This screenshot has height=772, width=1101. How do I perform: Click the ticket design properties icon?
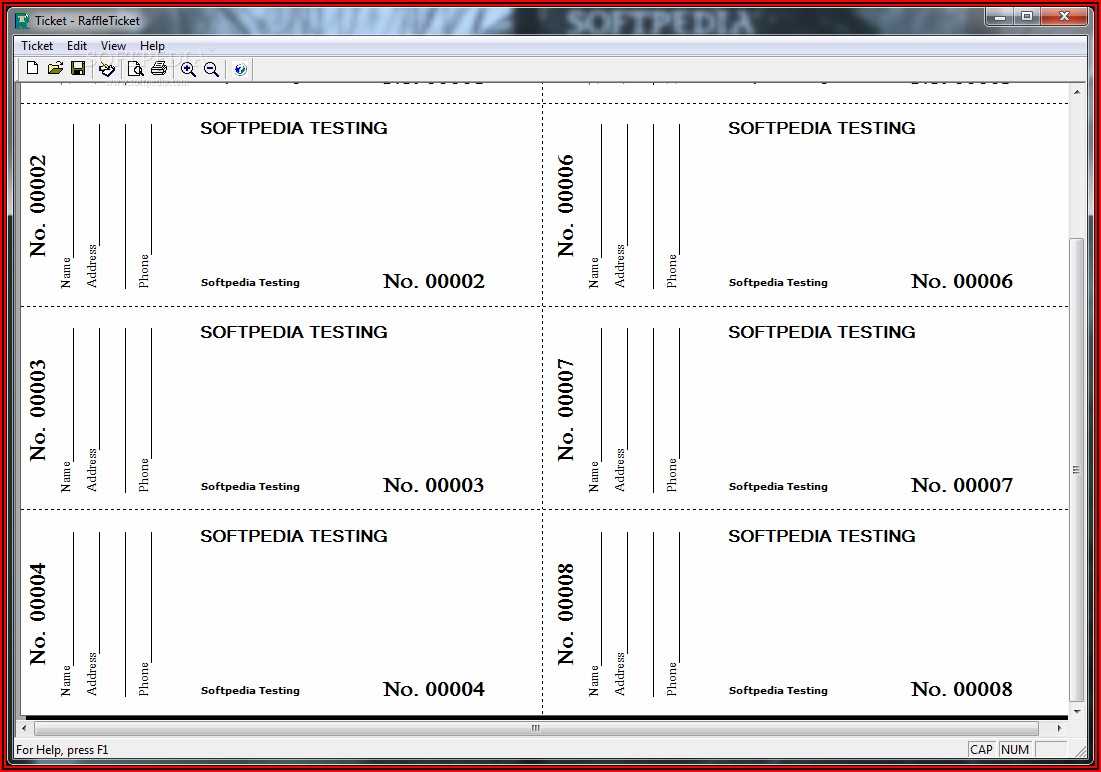click(107, 69)
